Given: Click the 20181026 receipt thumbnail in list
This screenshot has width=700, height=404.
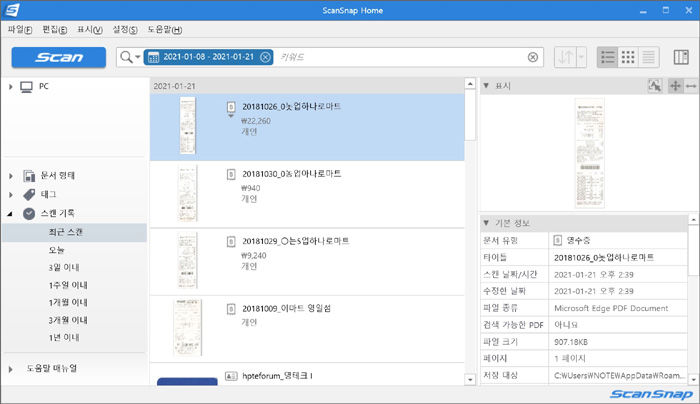Looking at the screenshot, I should (x=188, y=126).
